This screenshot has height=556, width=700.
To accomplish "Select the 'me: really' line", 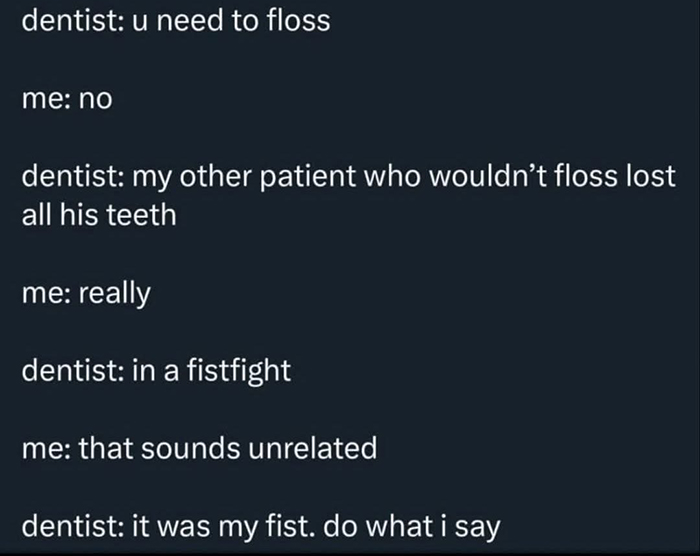I will (x=85, y=293).
